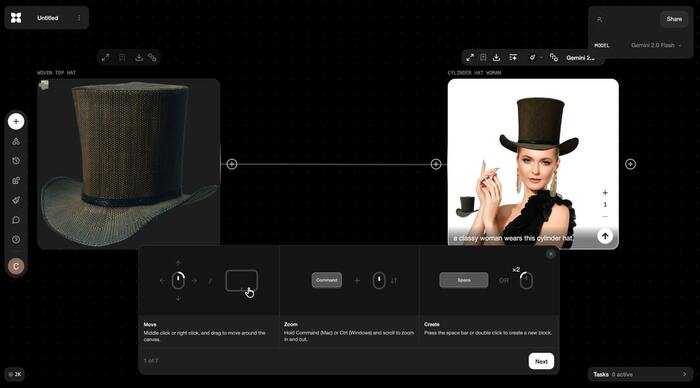
Task: Submit the prompt with the arrow-up button
Action: pyautogui.click(x=605, y=236)
